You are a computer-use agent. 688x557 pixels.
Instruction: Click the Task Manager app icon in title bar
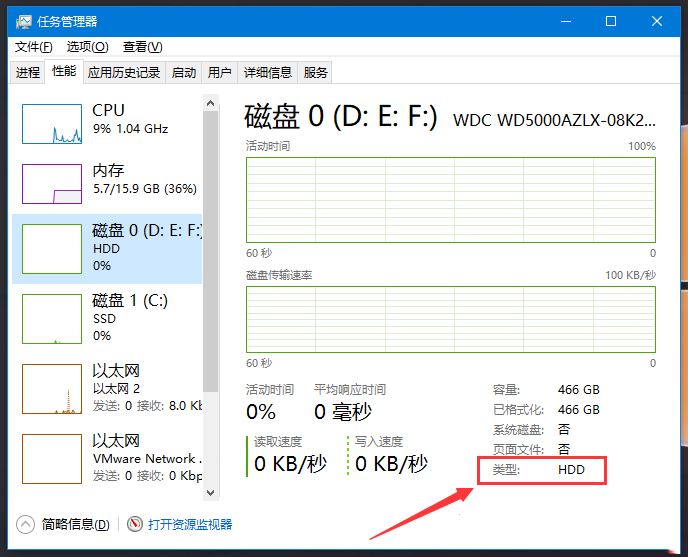tap(22, 21)
